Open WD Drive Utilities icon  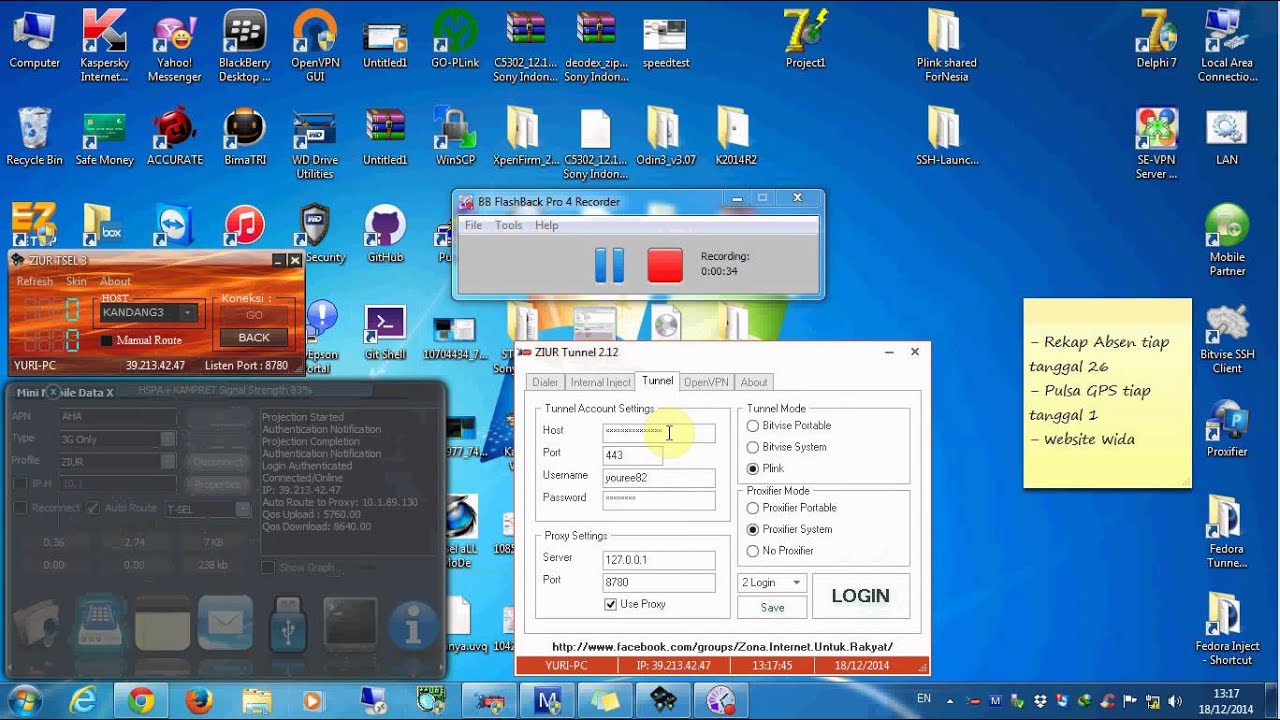315,143
